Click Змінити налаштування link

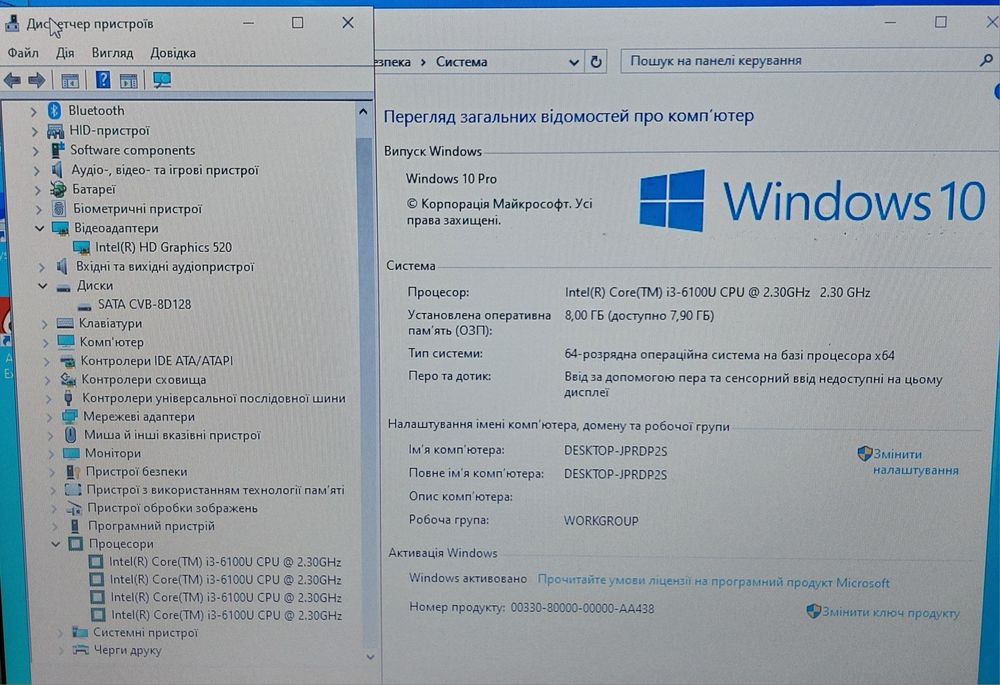tap(915, 462)
